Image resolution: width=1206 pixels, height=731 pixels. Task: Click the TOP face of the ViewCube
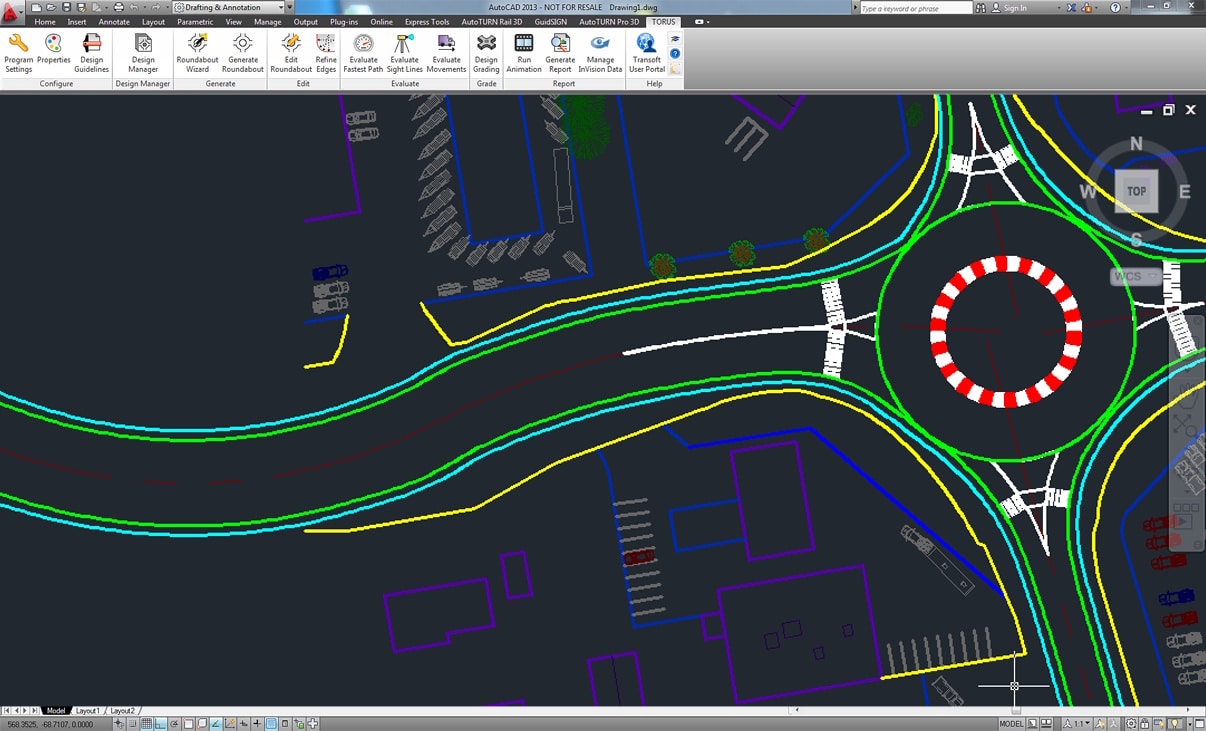1136,191
